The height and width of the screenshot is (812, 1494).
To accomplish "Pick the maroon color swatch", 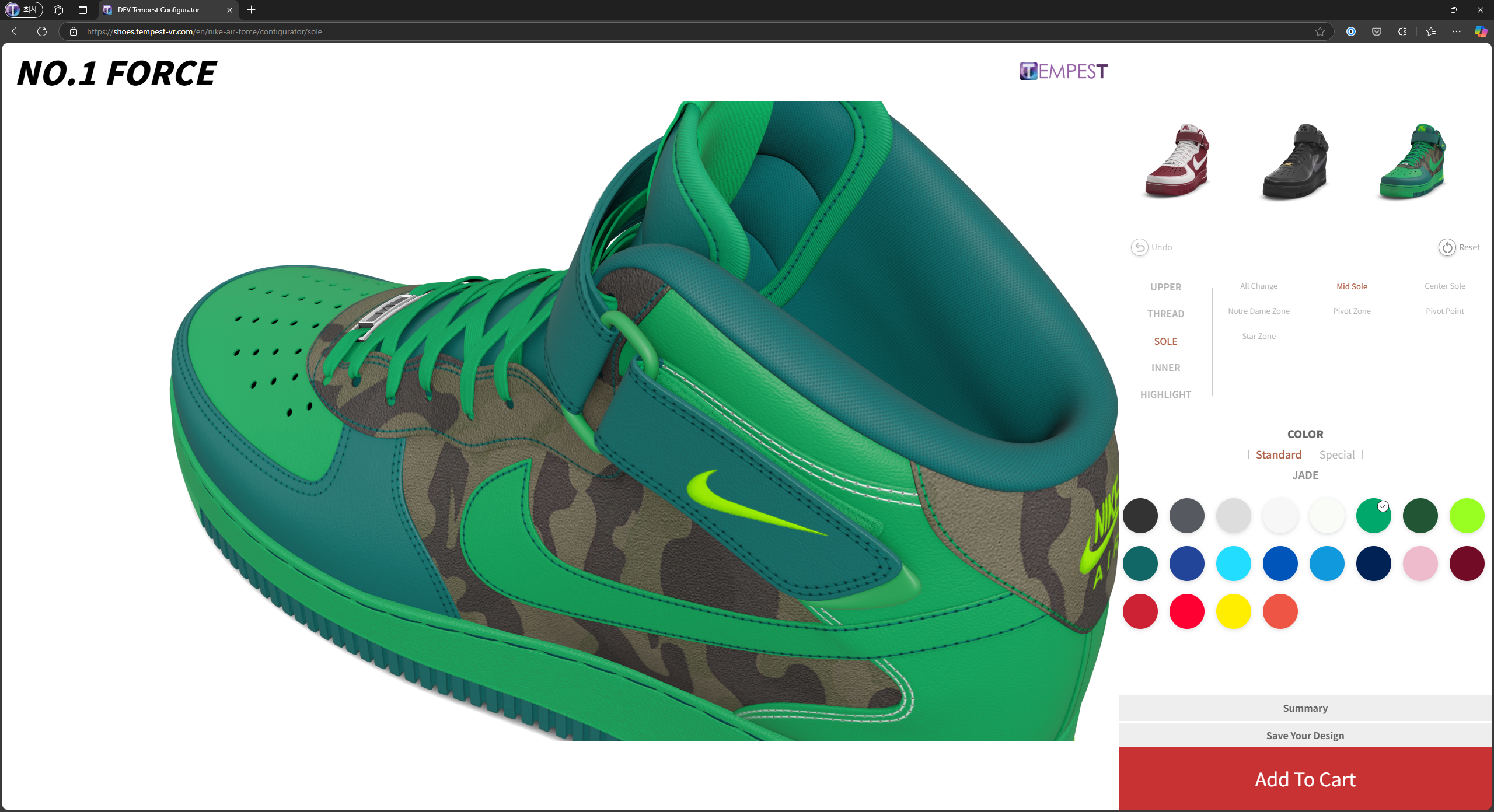I will (x=1467, y=563).
